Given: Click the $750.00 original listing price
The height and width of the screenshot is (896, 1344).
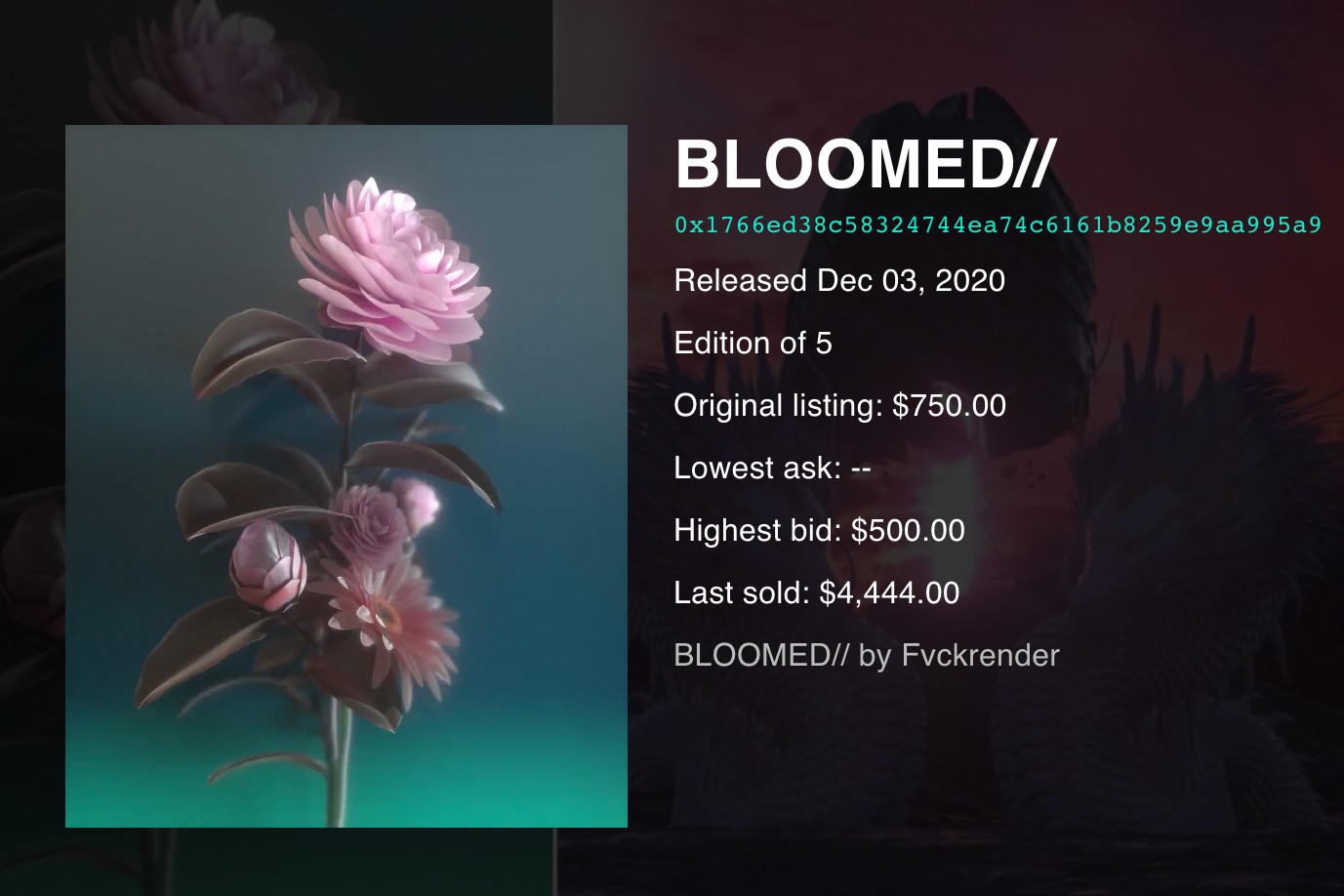Looking at the screenshot, I should [x=949, y=406].
